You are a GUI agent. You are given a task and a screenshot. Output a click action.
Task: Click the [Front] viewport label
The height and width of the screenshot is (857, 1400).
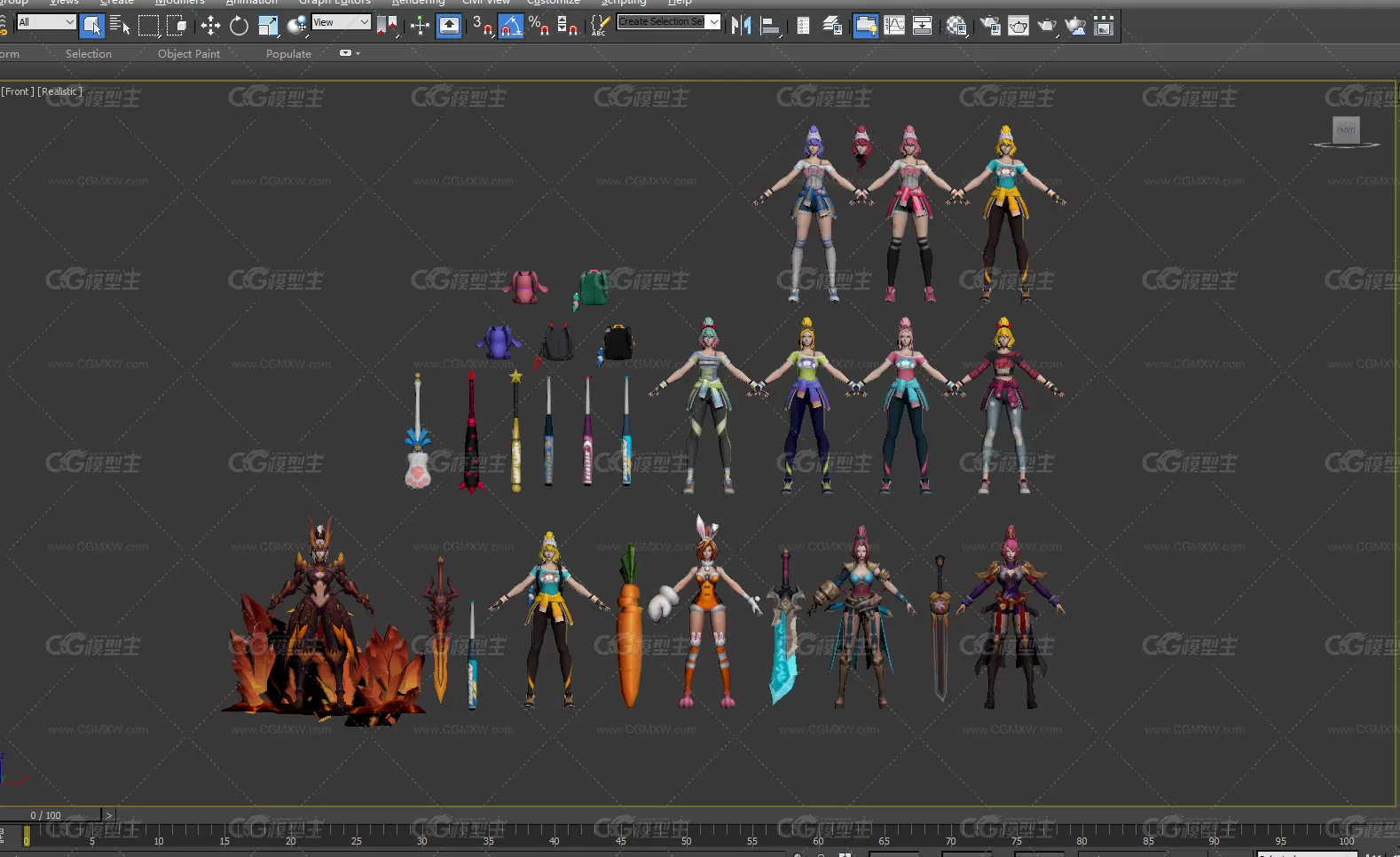click(18, 91)
